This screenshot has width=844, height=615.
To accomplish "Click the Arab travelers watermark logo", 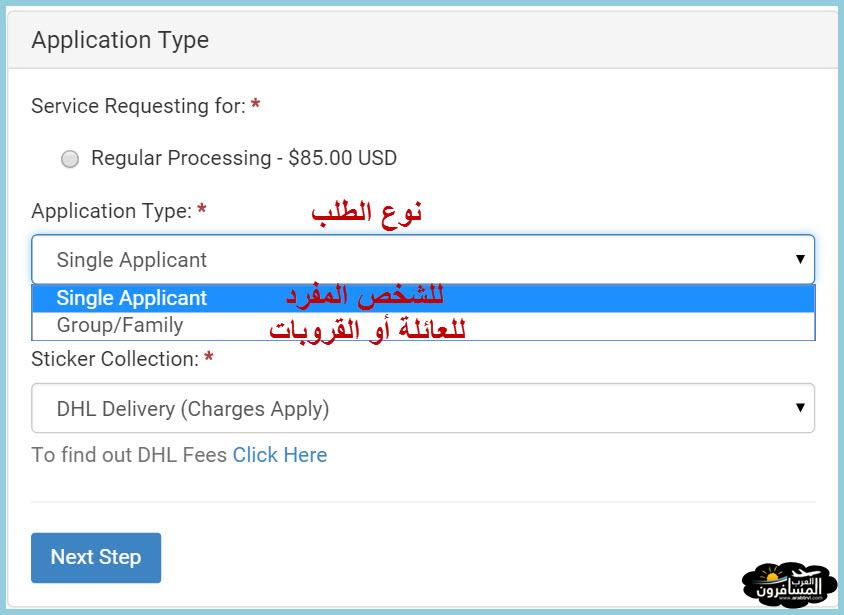I will point(789,585).
